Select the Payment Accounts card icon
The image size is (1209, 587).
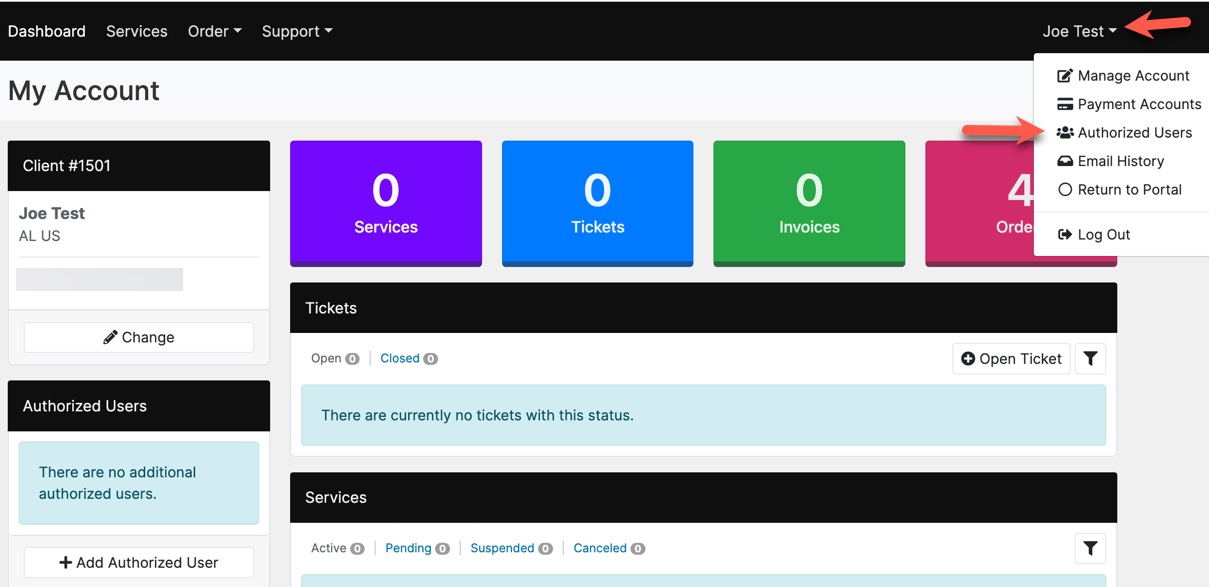(1066, 104)
